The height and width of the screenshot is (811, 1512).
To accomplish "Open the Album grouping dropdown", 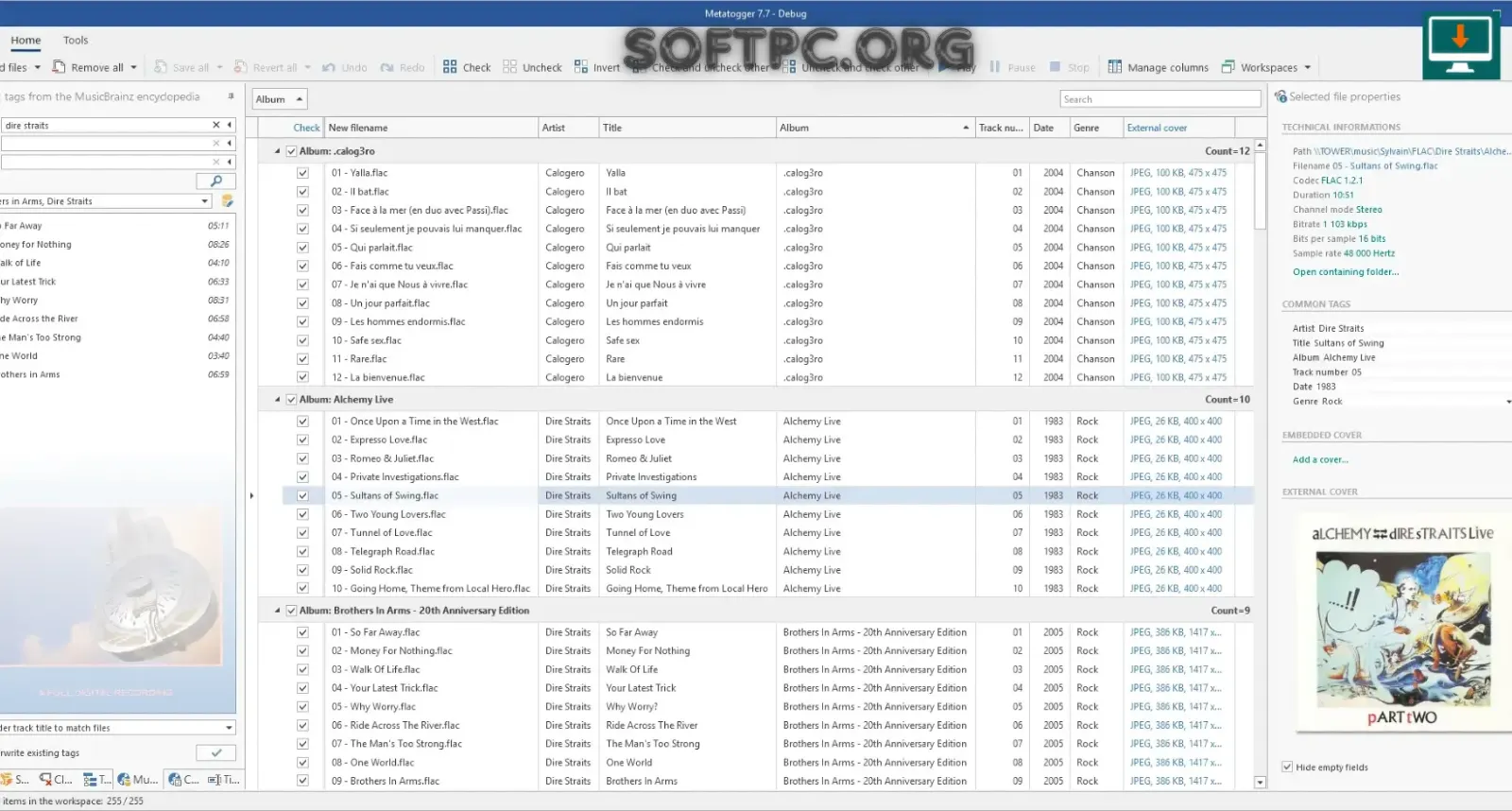I will click(280, 99).
